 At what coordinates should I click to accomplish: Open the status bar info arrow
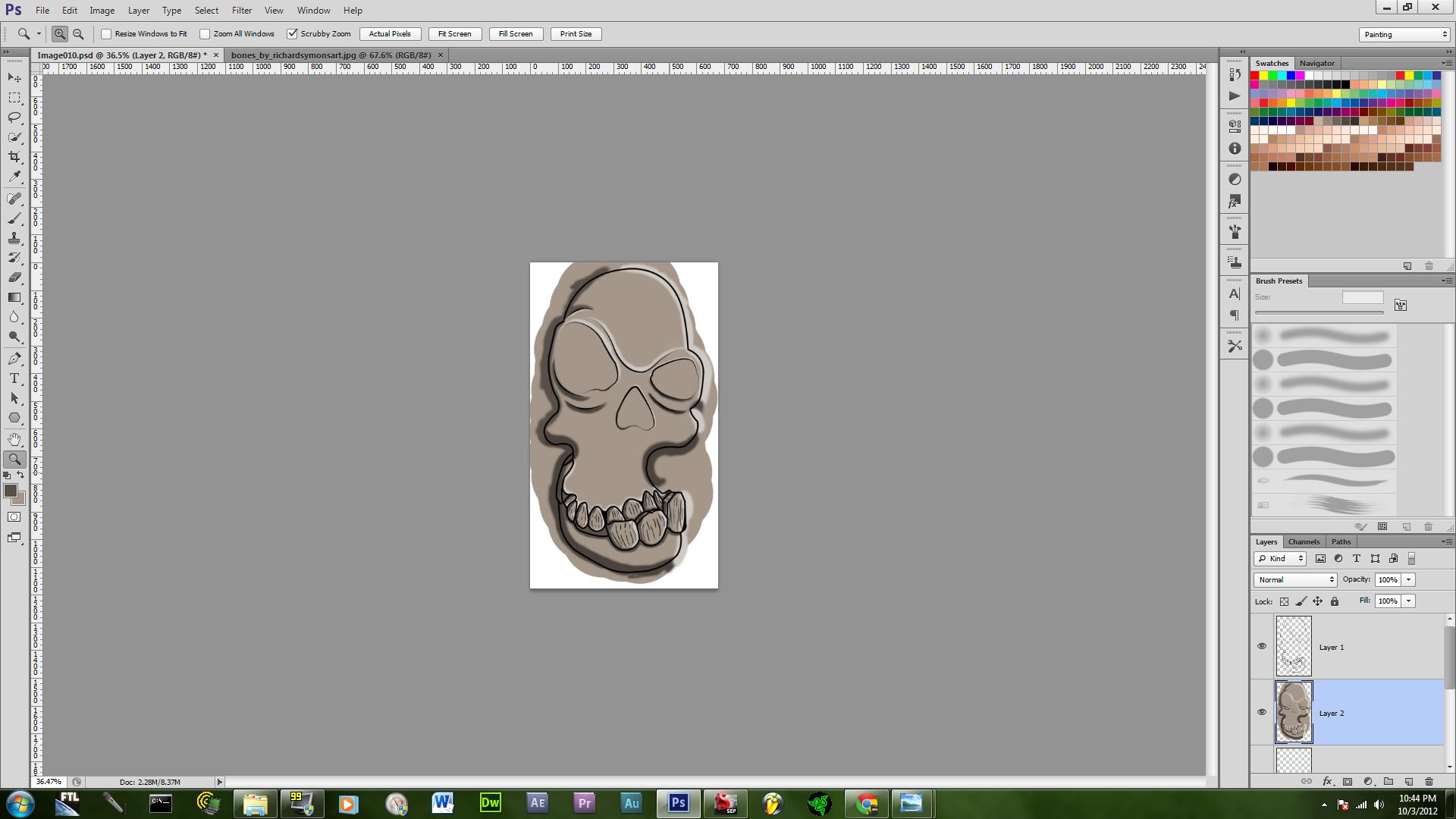tap(220, 782)
